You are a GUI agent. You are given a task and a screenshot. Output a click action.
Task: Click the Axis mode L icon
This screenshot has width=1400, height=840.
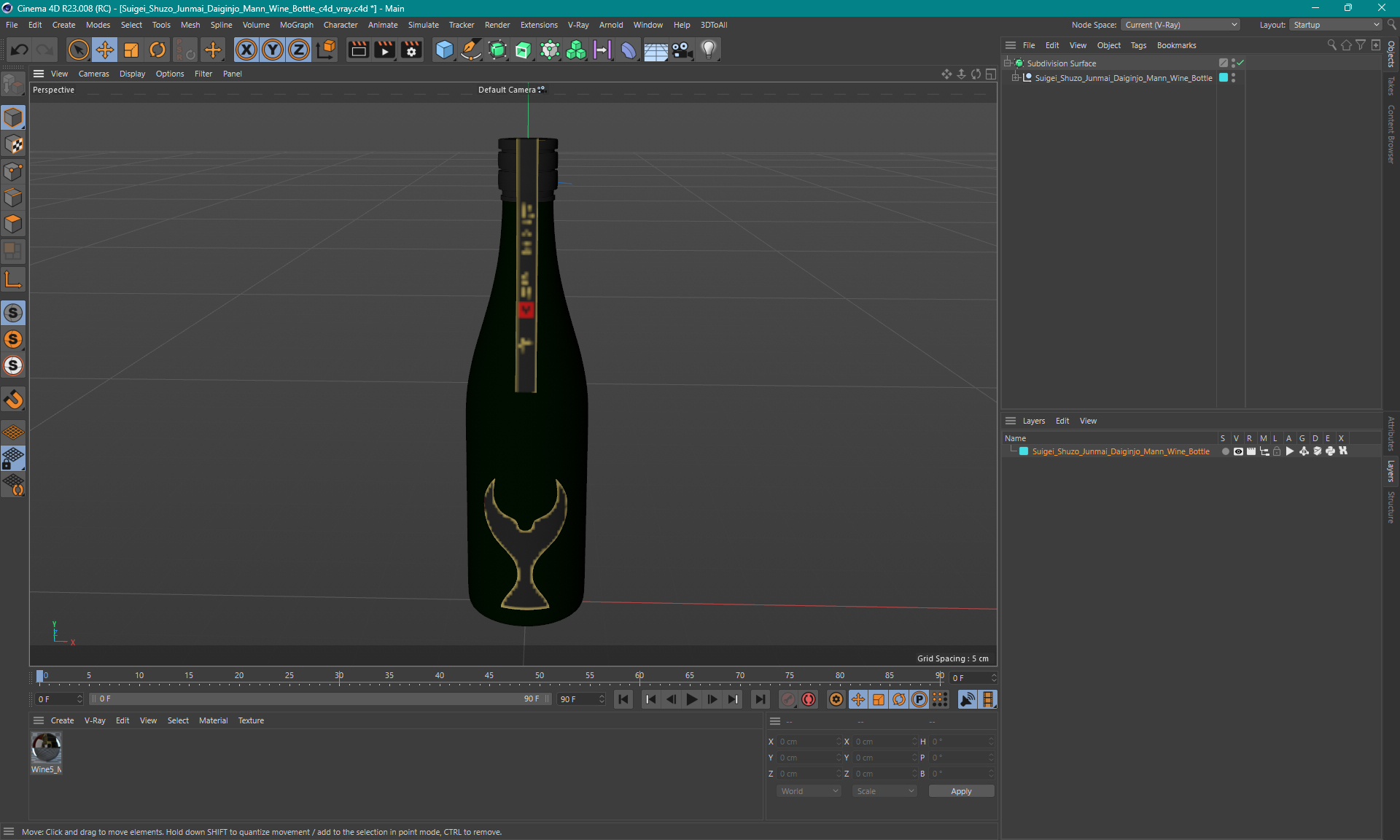tap(13, 279)
